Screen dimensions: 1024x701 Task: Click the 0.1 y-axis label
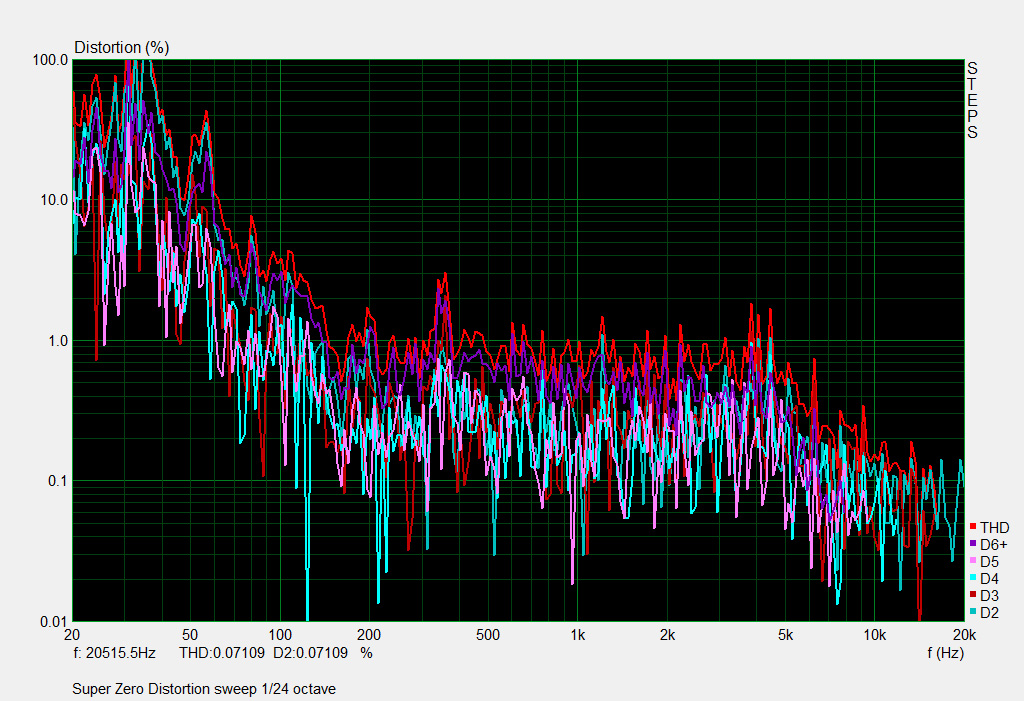tap(58, 481)
